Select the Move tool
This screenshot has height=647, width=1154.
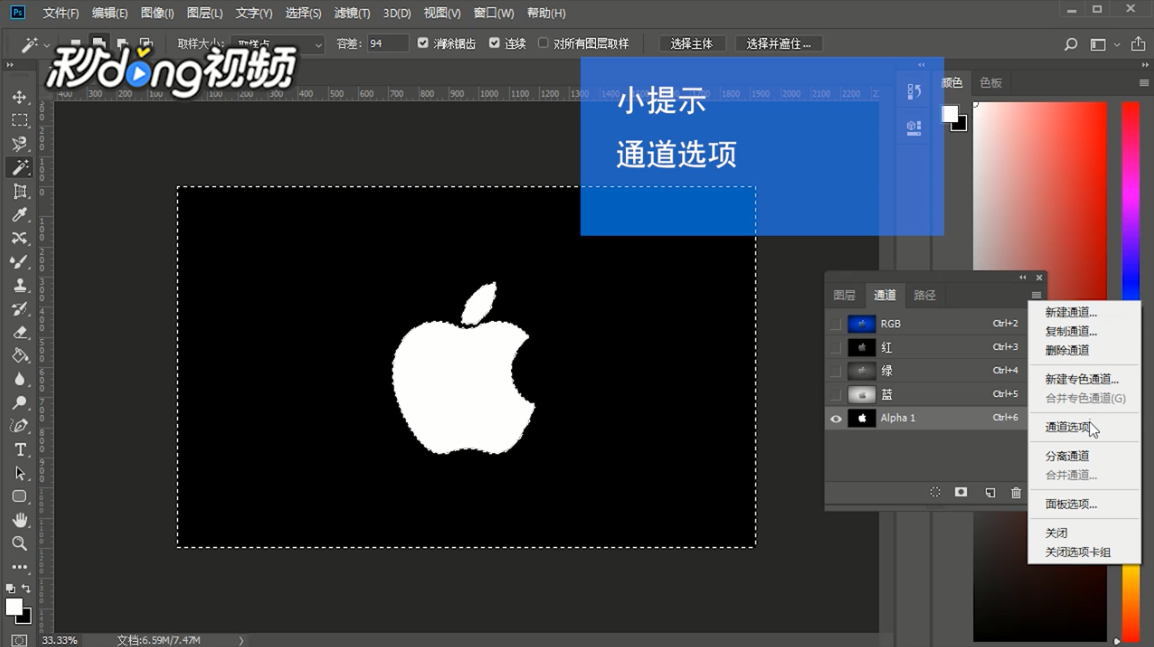(x=20, y=97)
